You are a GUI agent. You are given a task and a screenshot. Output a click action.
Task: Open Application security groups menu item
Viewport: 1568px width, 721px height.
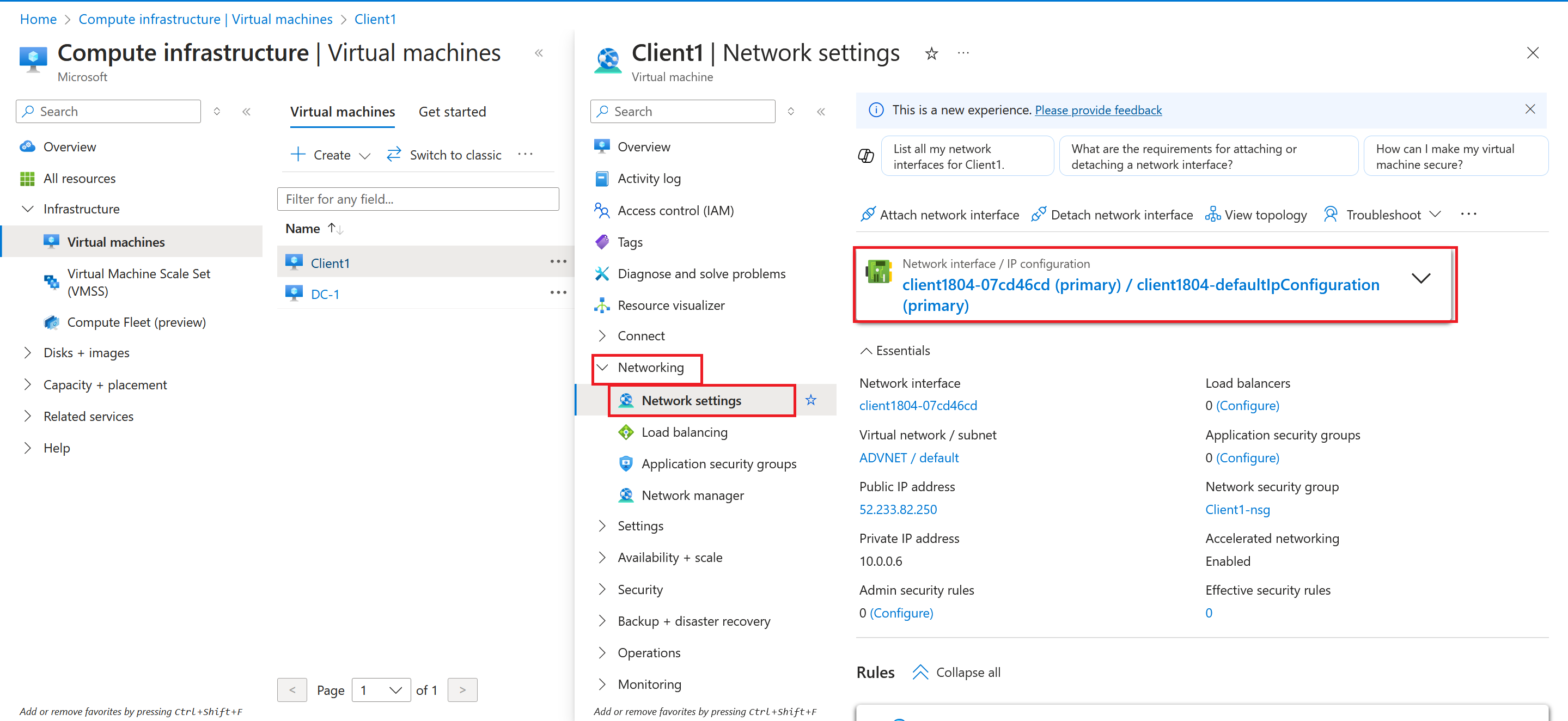click(x=718, y=463)
